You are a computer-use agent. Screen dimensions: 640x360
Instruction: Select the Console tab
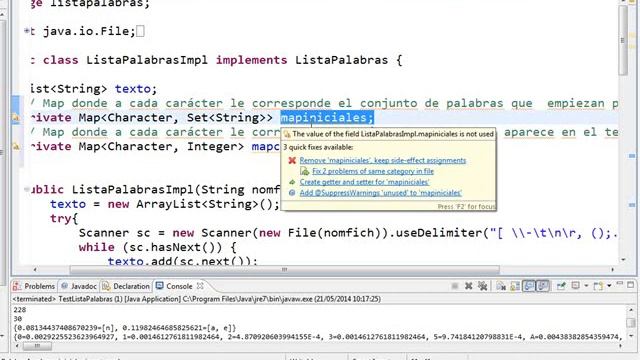(x=174, y=286)
